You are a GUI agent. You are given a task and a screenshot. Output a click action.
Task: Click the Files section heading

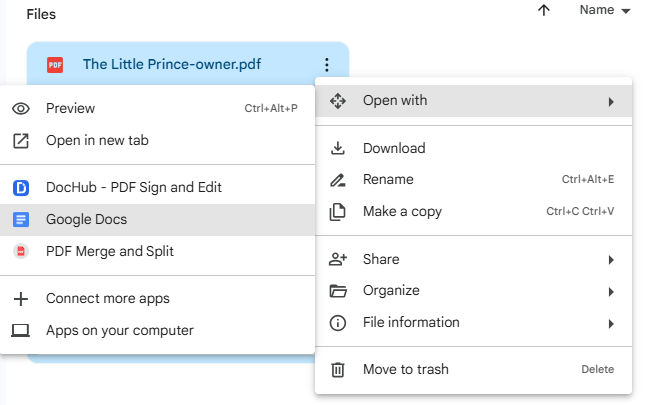pos(41,14)
